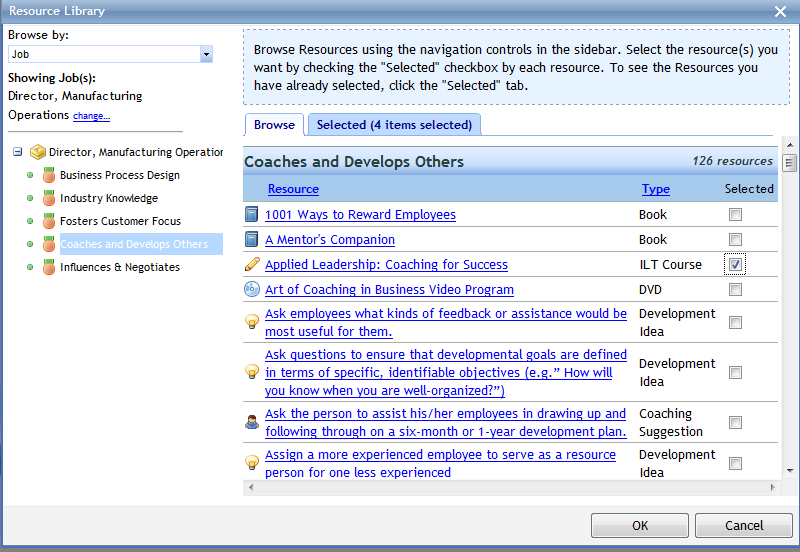Click medal icon next to Influences & Negotiates
Image resolution: width=800 pixels, height=552 pixels.
pyautogui.click(x=48, y=267)
